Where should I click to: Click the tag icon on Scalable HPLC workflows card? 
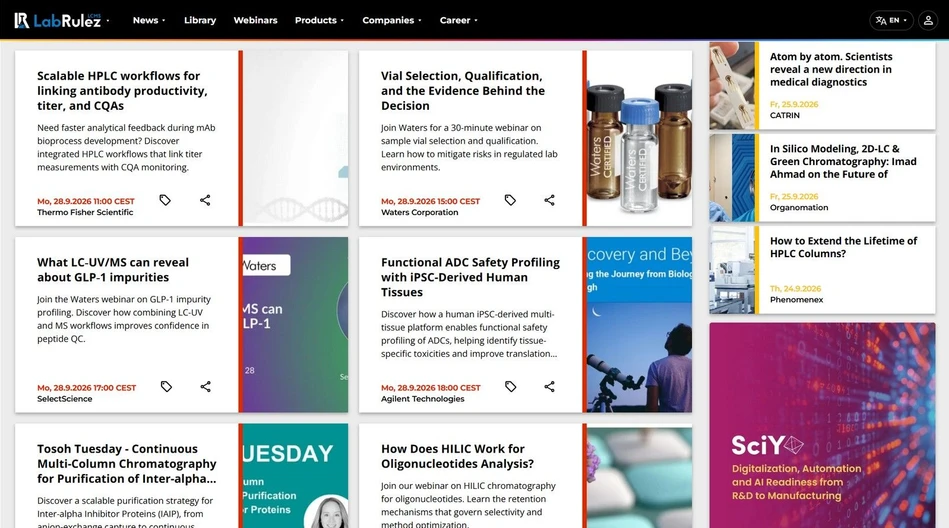(165, 200)
